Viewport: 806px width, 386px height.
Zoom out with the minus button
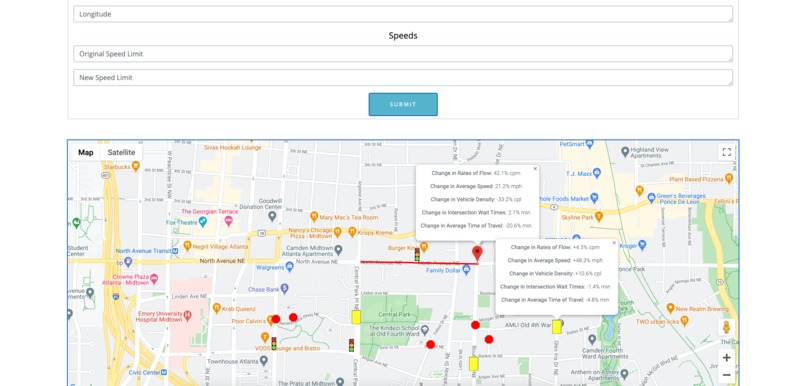point(726,375)
